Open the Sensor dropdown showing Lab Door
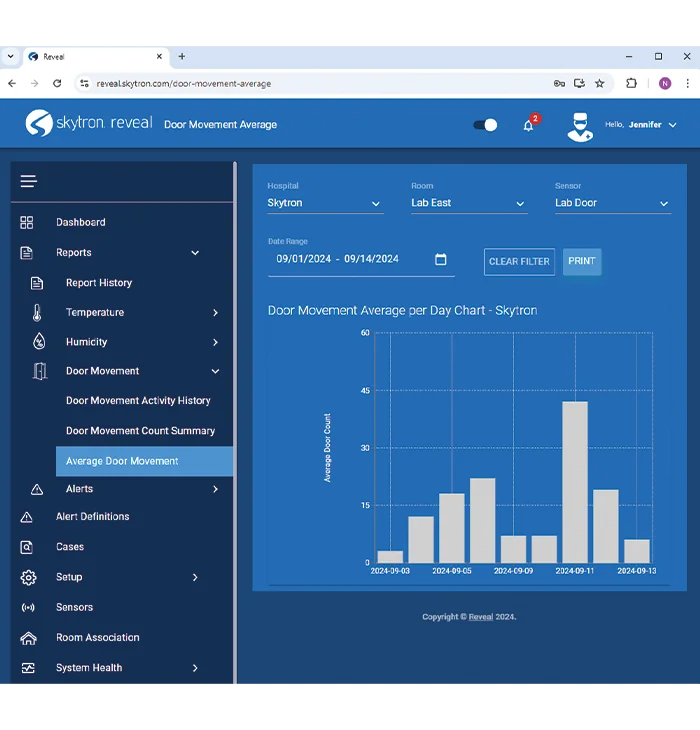700x730 pixels. pyautogui.click(x=612, y=203)
